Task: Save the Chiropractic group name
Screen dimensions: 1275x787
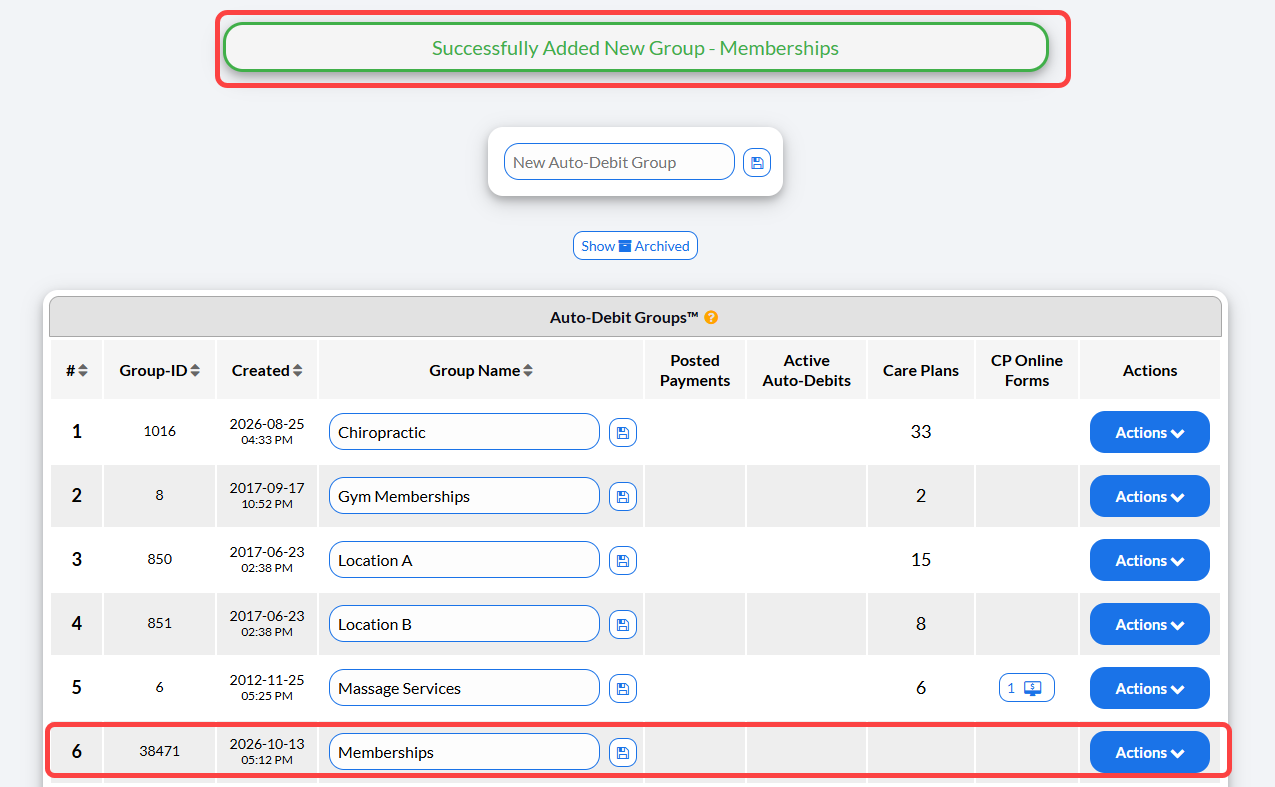Action: pos(623,433)
